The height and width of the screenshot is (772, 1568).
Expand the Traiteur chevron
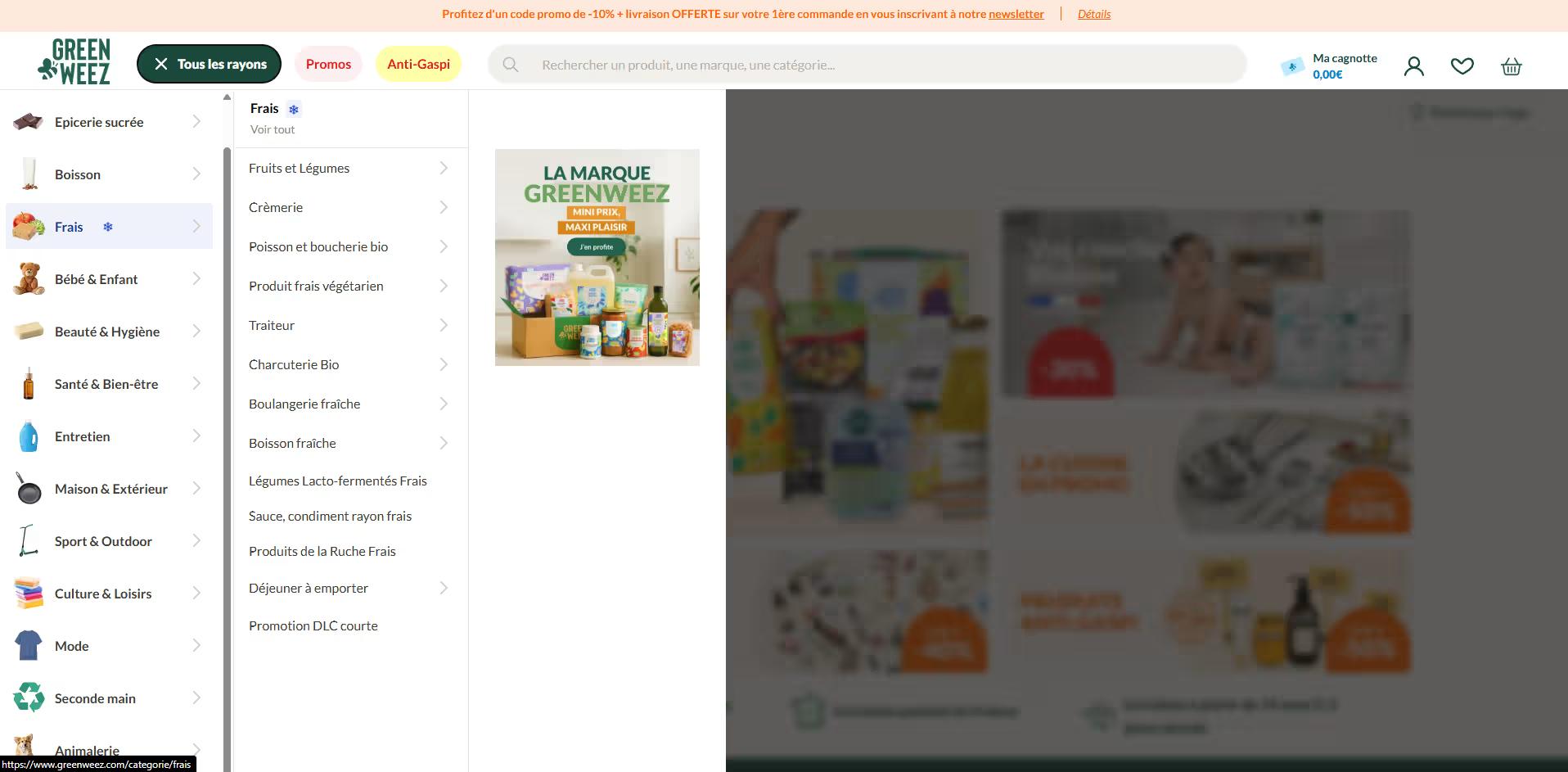444,325
